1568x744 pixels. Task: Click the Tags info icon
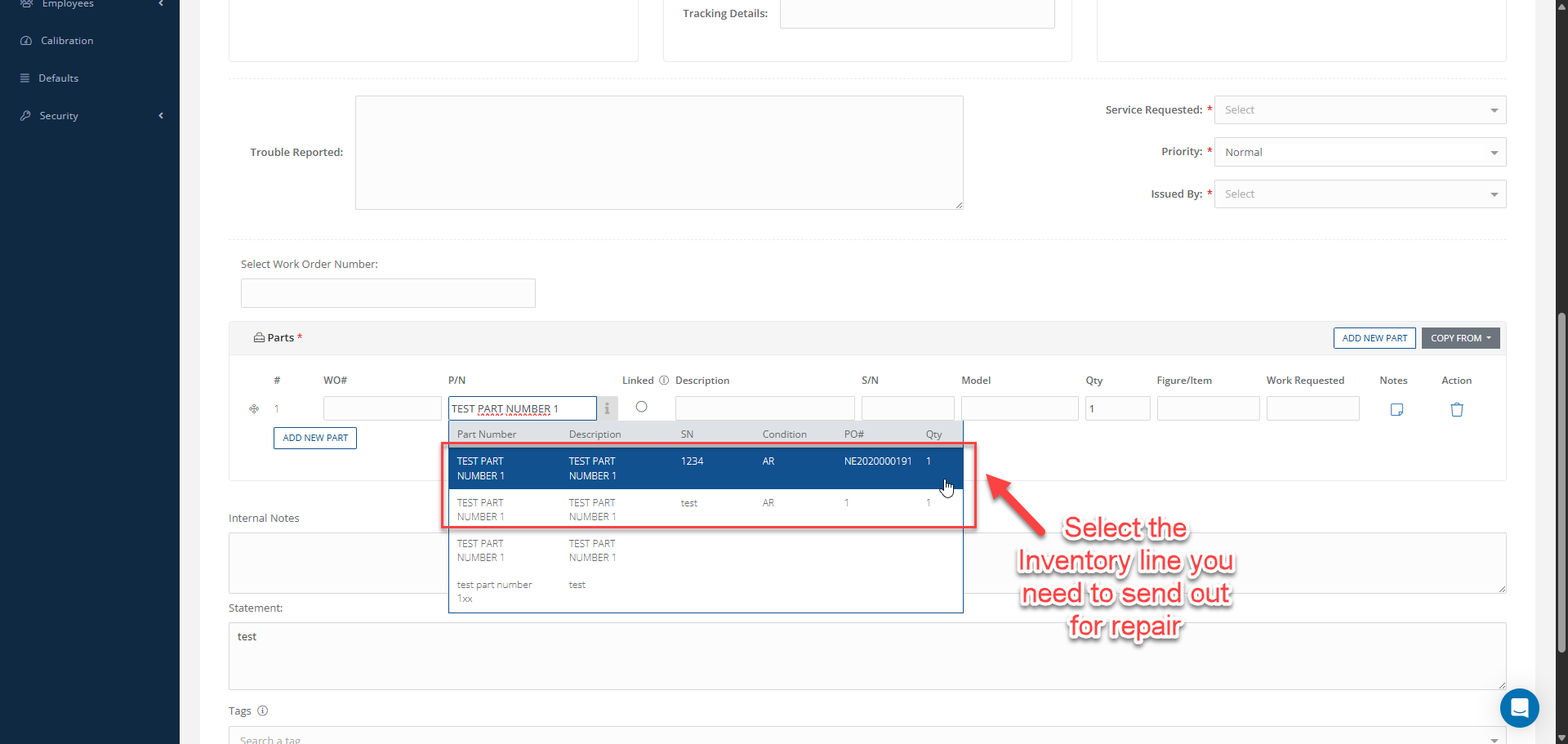point(263,711)
